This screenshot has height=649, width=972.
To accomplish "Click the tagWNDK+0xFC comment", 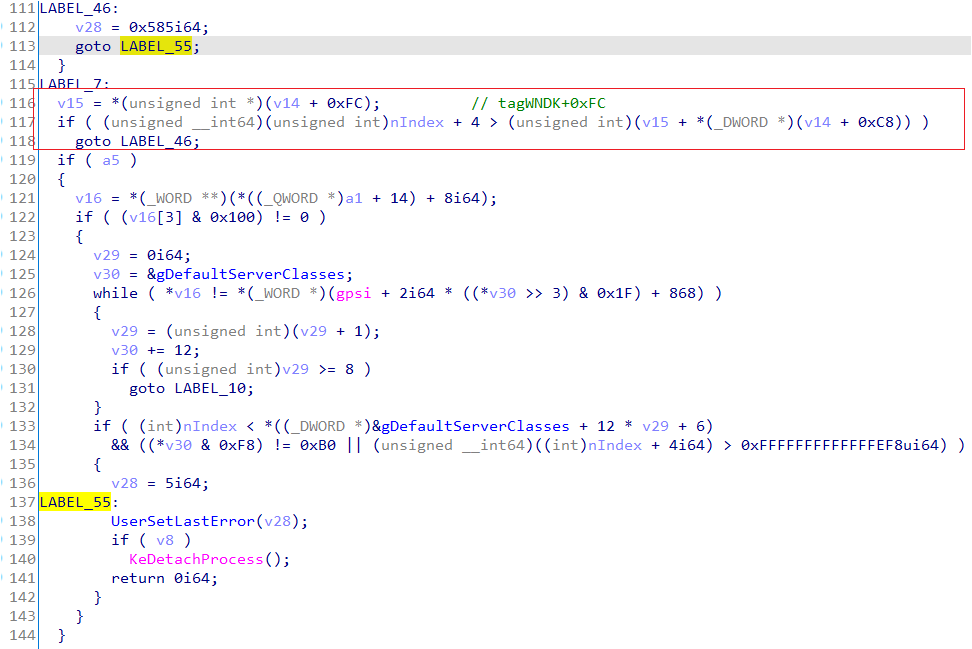I will [552, 103].
